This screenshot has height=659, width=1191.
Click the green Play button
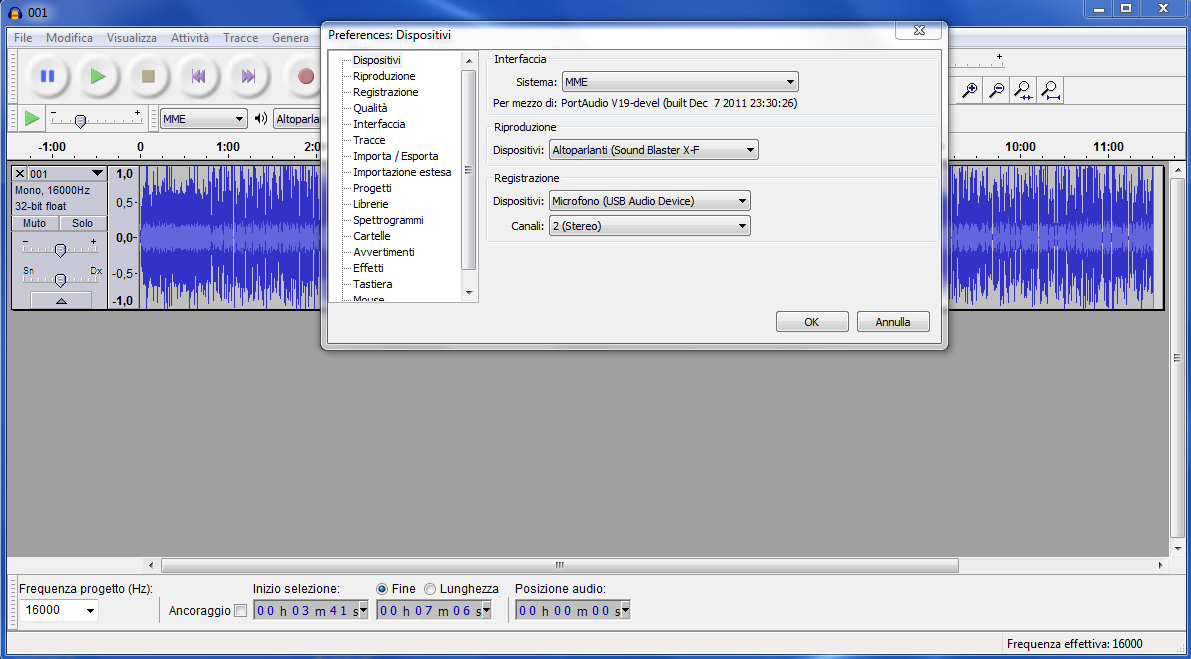(x=97, y=76)
